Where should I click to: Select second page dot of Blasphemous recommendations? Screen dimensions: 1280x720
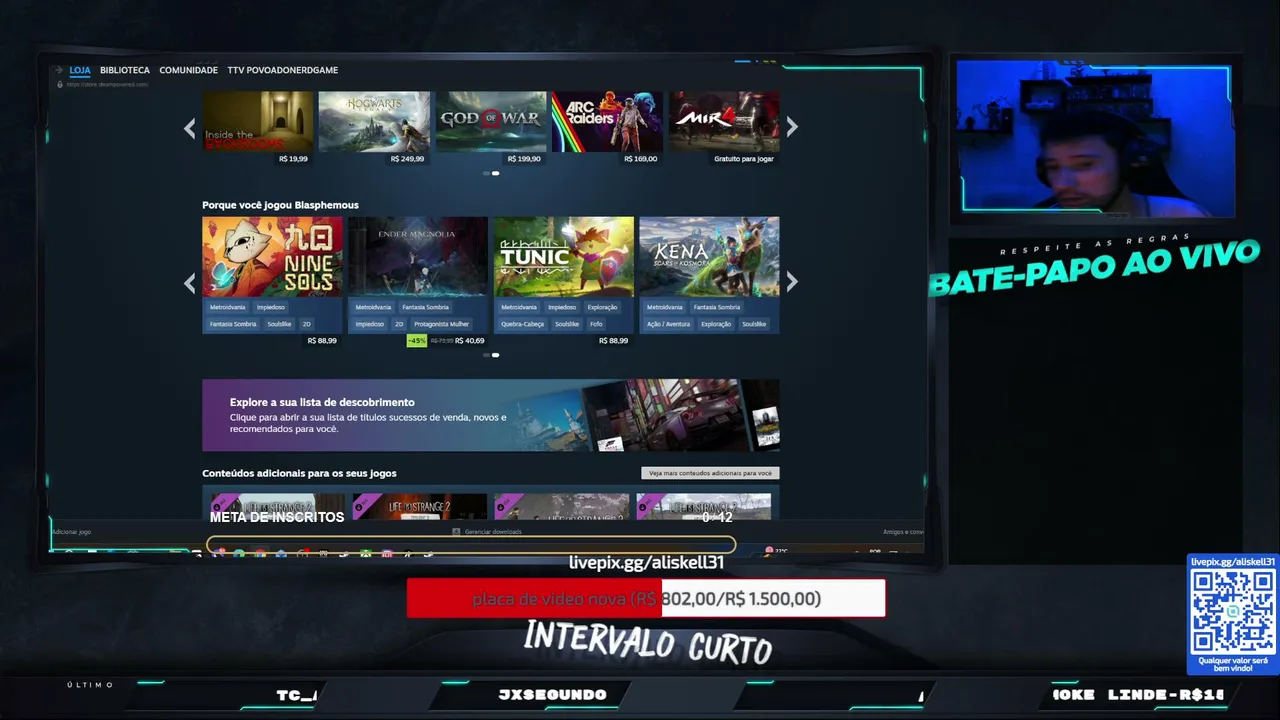(x=495, y=355)
